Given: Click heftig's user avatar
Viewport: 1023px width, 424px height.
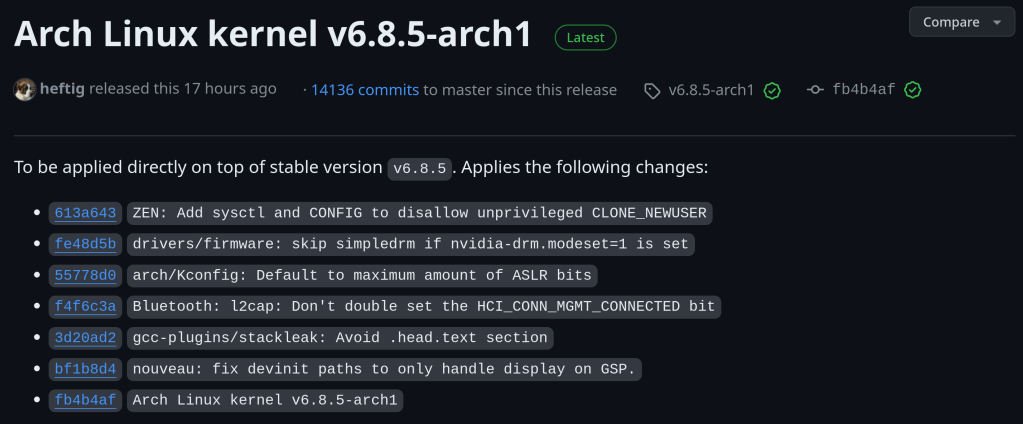Looking at the screenshot, I should click(x=25, y=89).
